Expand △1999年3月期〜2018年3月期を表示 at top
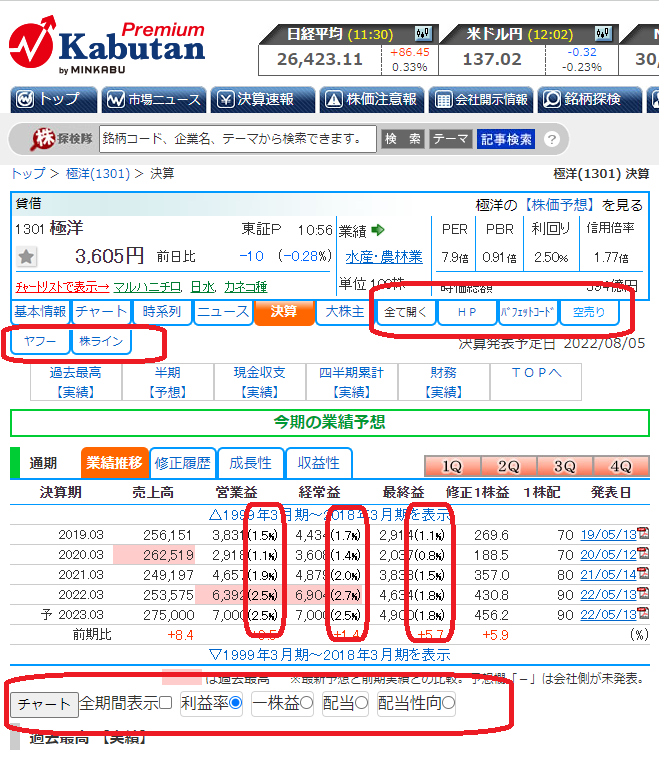659x758 pixels. click(330, 514)
